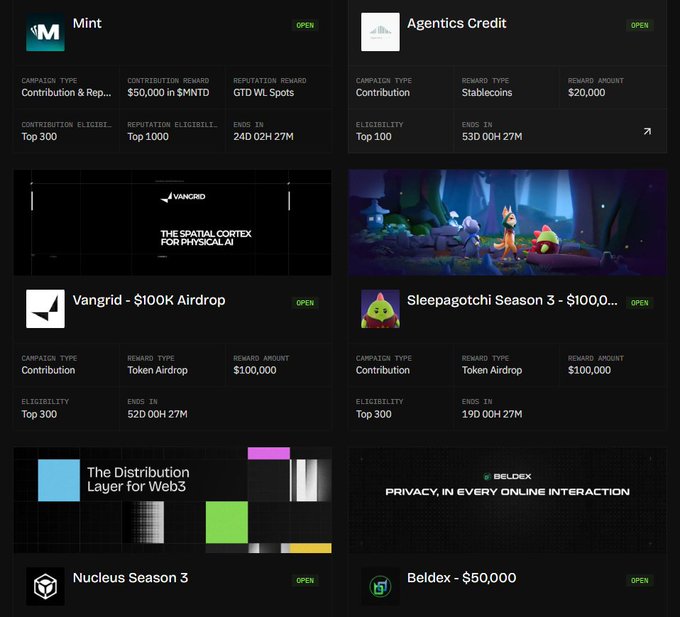Click Vangrid's 'Top 300' eligibility value
The height and width of the screenshot is (617, 680).
coord(39,414)
